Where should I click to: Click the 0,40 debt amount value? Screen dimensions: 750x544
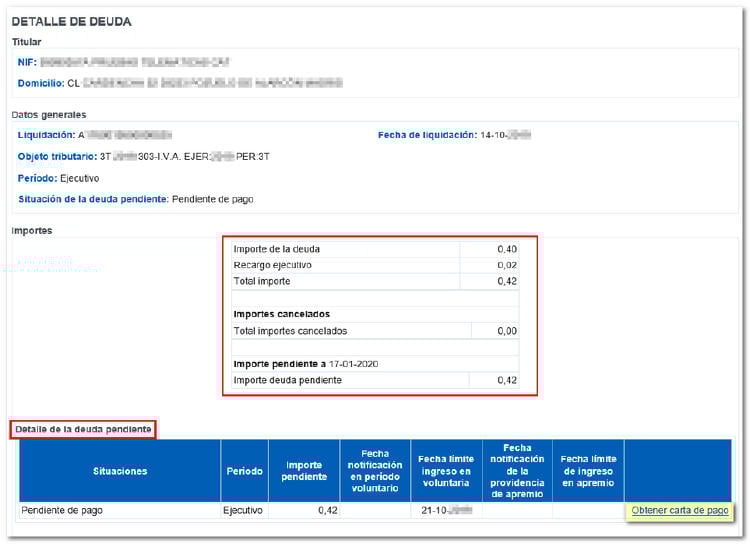tap(507, 249)
